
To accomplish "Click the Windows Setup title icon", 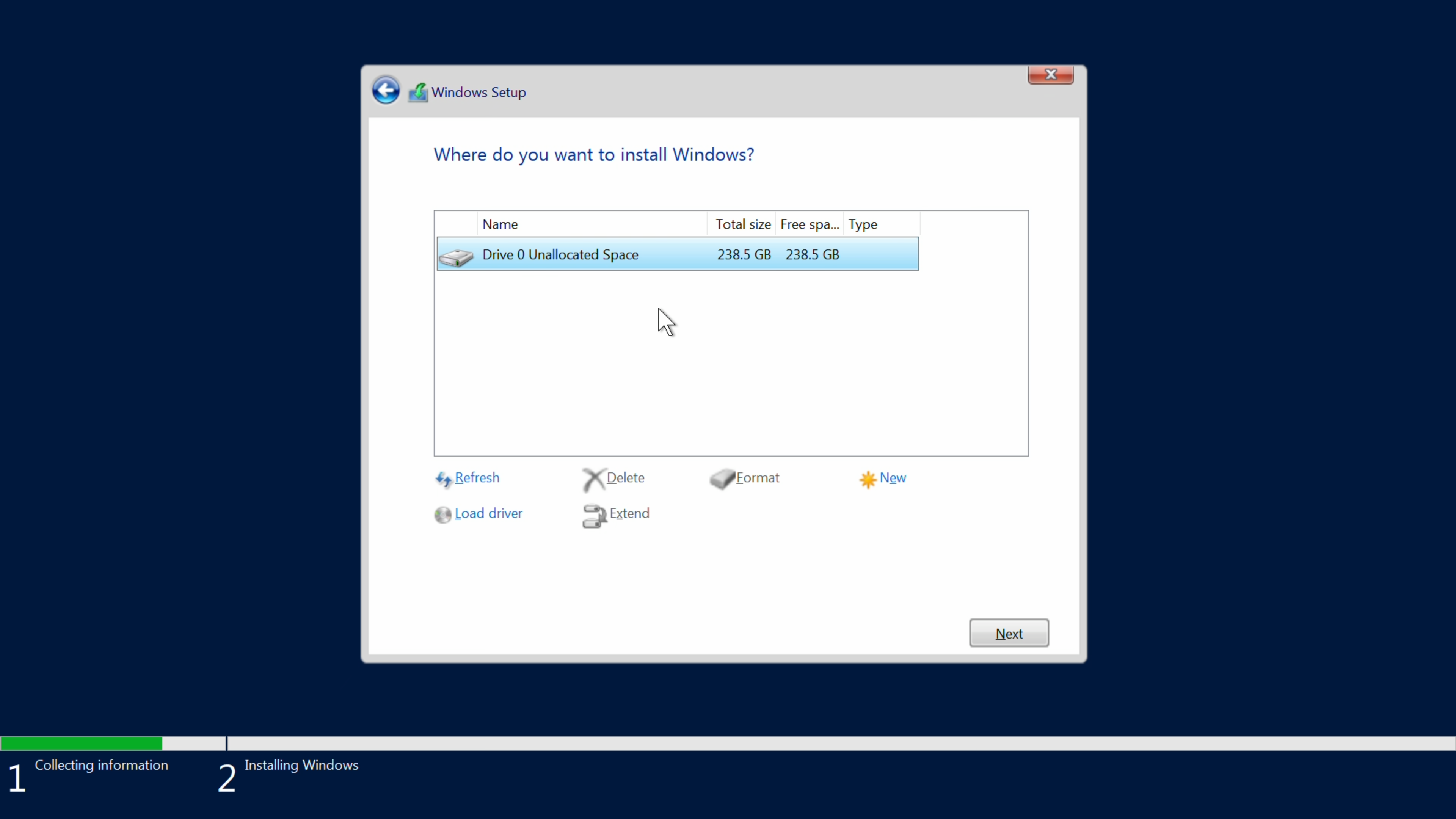I will 418,92.
